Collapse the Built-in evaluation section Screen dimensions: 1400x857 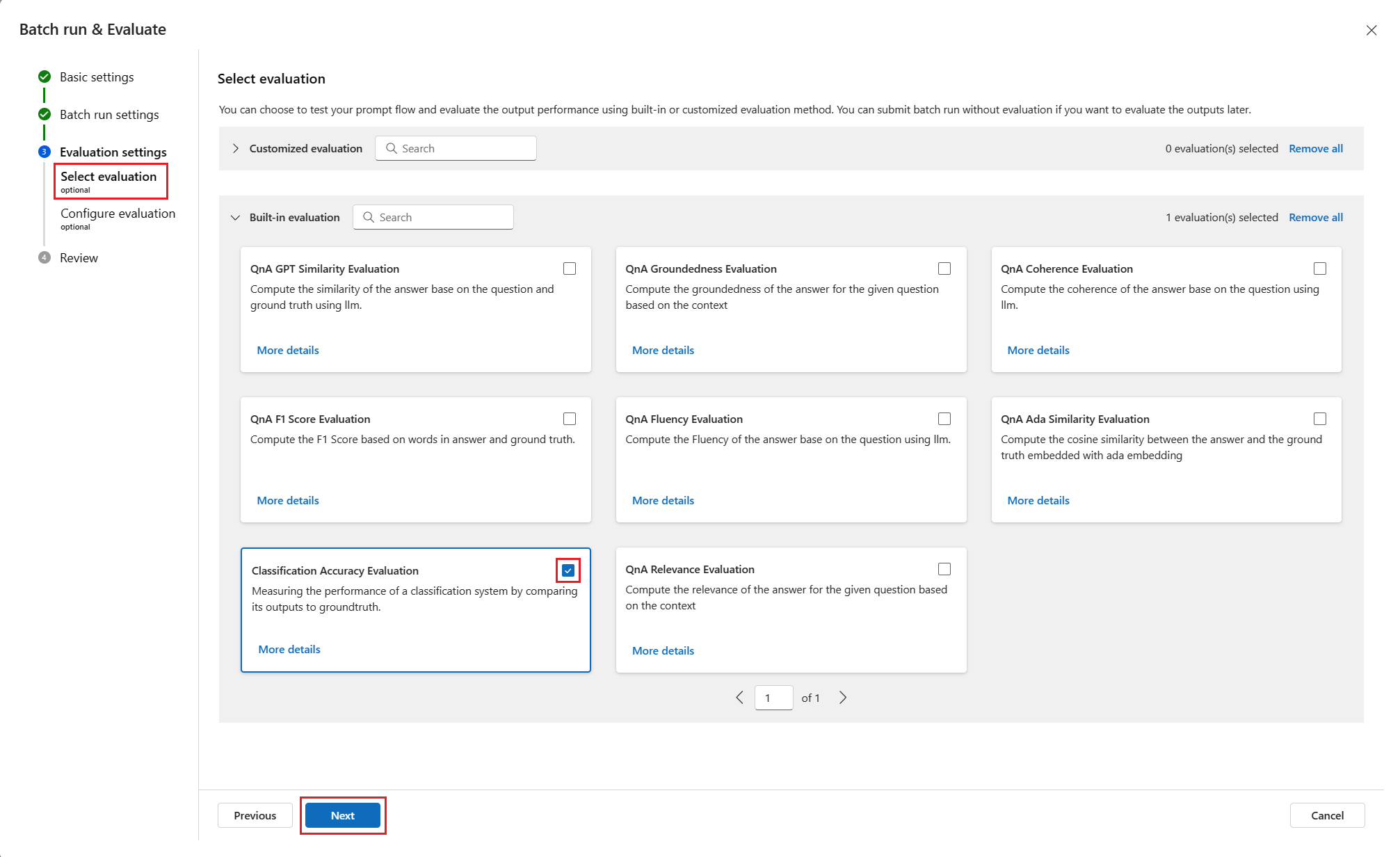(x=236, y=217)
